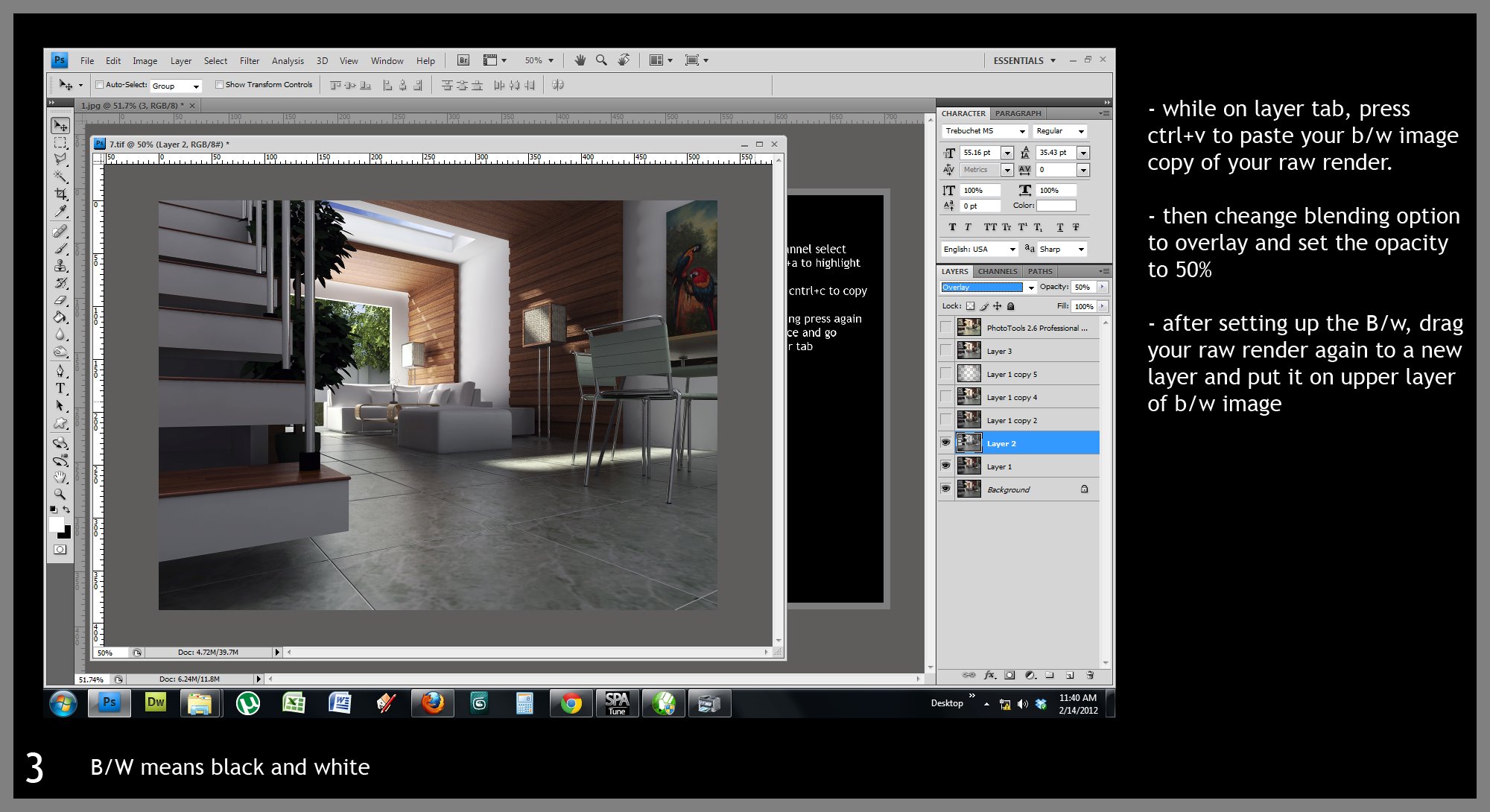Pick the Zoom tool in the toolbox
The image size is (1490, 812).
[x=60, y=494]
